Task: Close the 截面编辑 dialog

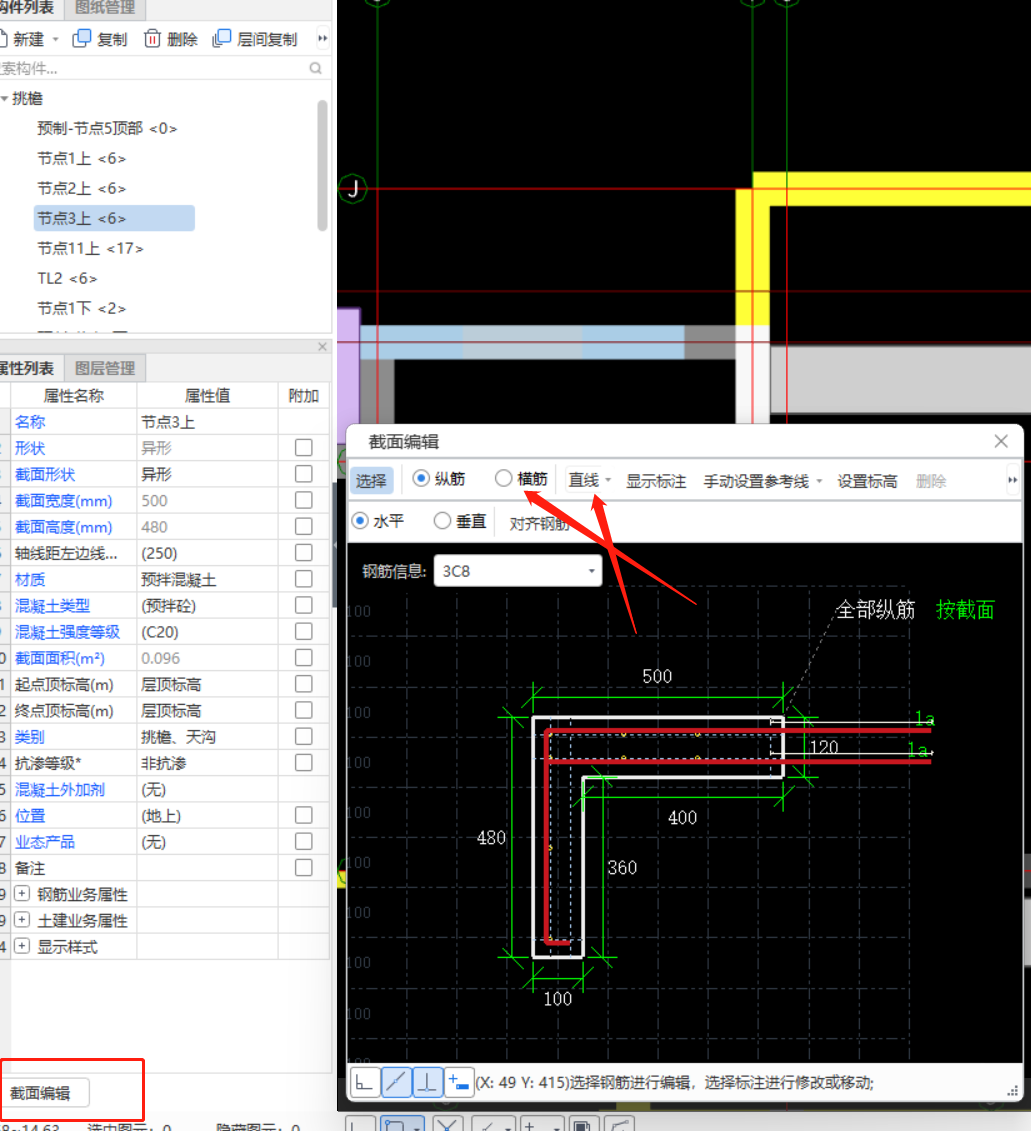Action: click(1001, 441)
